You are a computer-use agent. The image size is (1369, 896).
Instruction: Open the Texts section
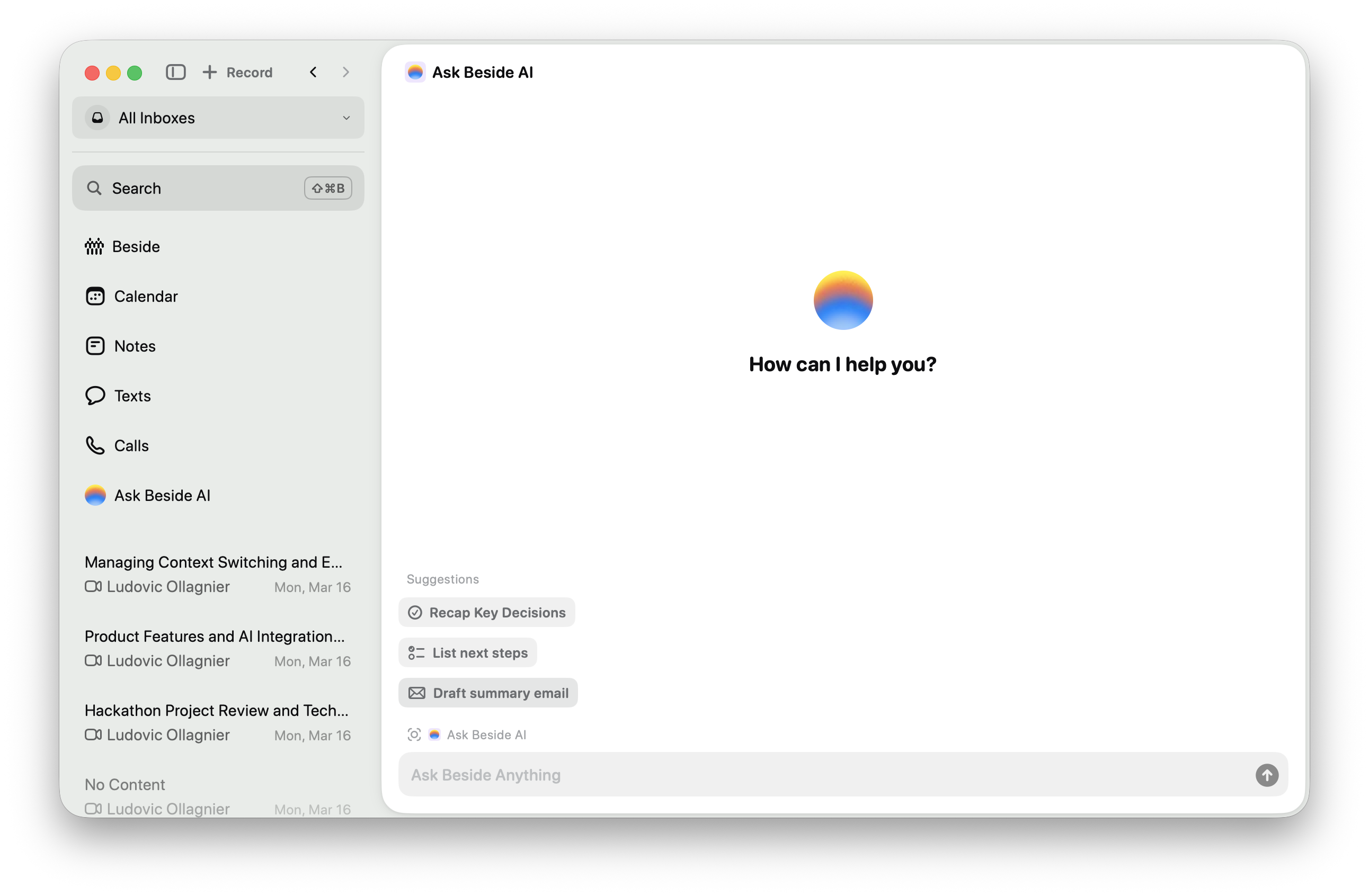(x=218, y=396)
